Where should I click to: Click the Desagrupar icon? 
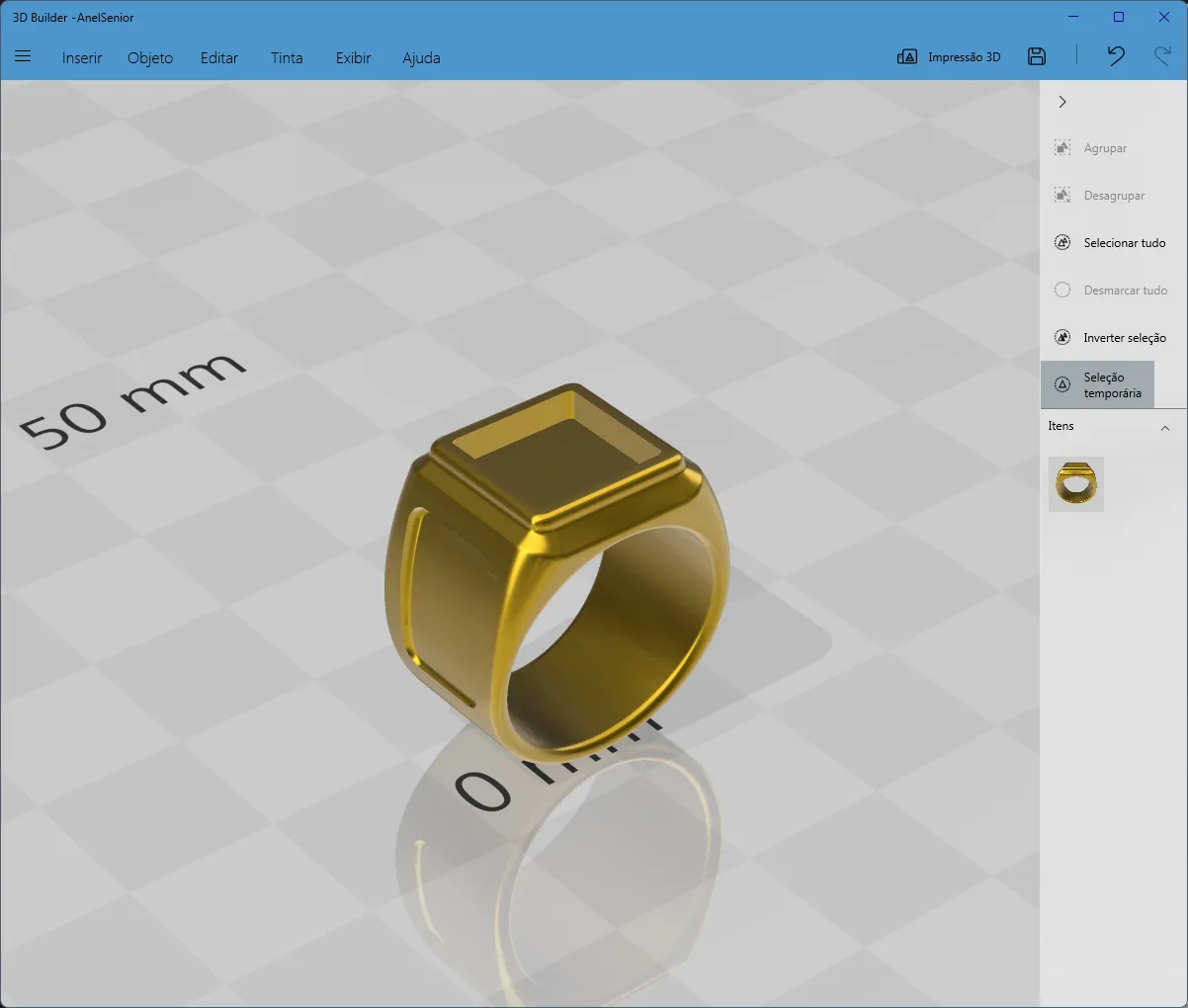(x=1062, y=195)
